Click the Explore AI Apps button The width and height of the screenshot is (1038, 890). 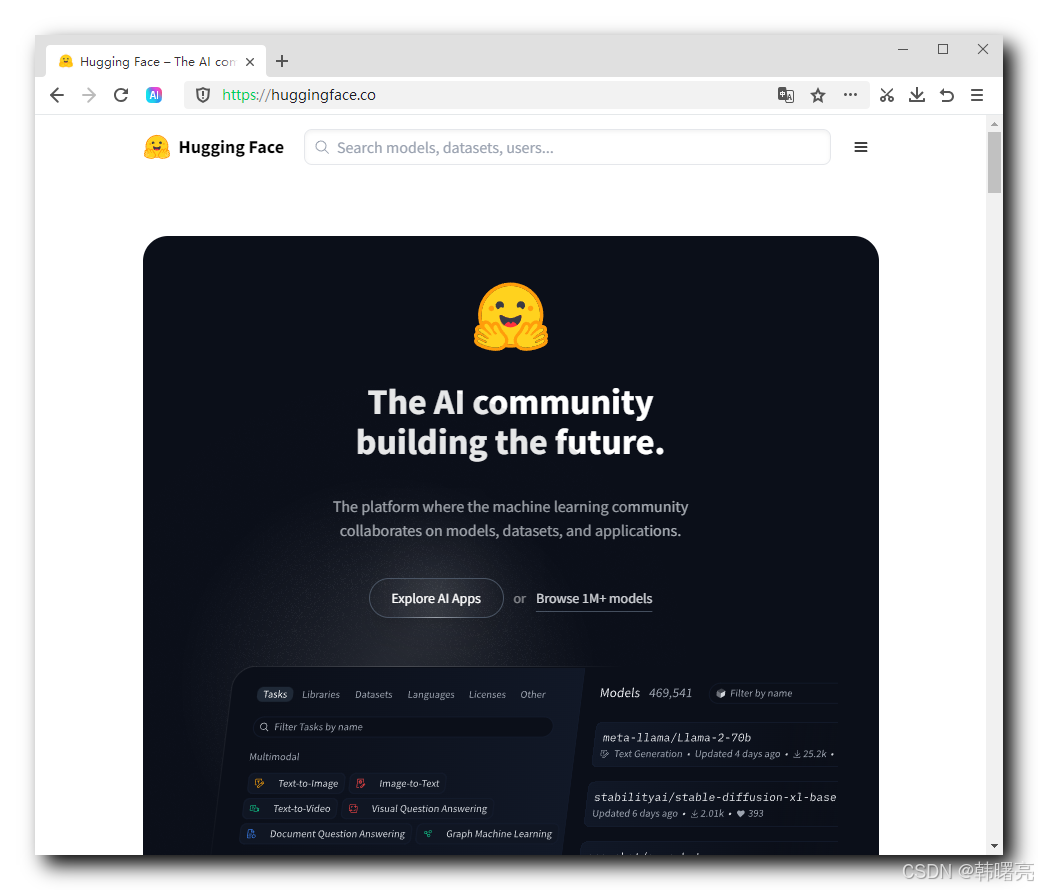pos(436,598)
